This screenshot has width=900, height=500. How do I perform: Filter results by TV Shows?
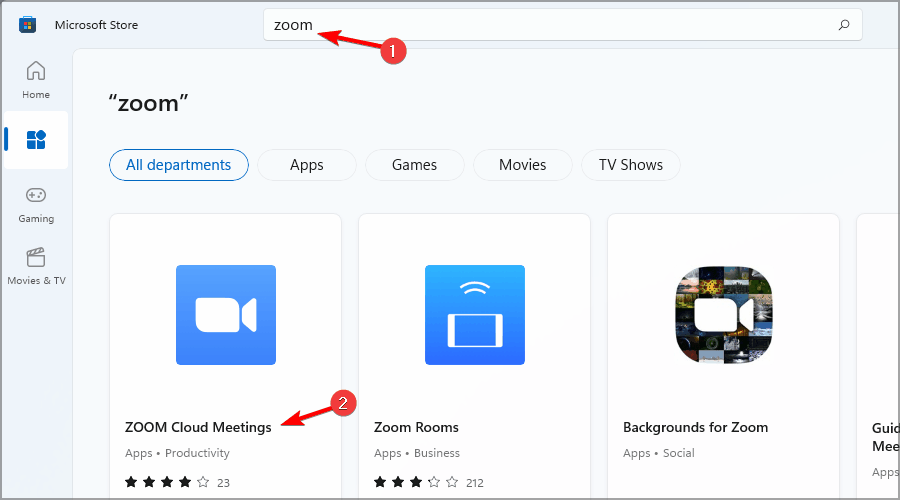(x=631, y=165)
